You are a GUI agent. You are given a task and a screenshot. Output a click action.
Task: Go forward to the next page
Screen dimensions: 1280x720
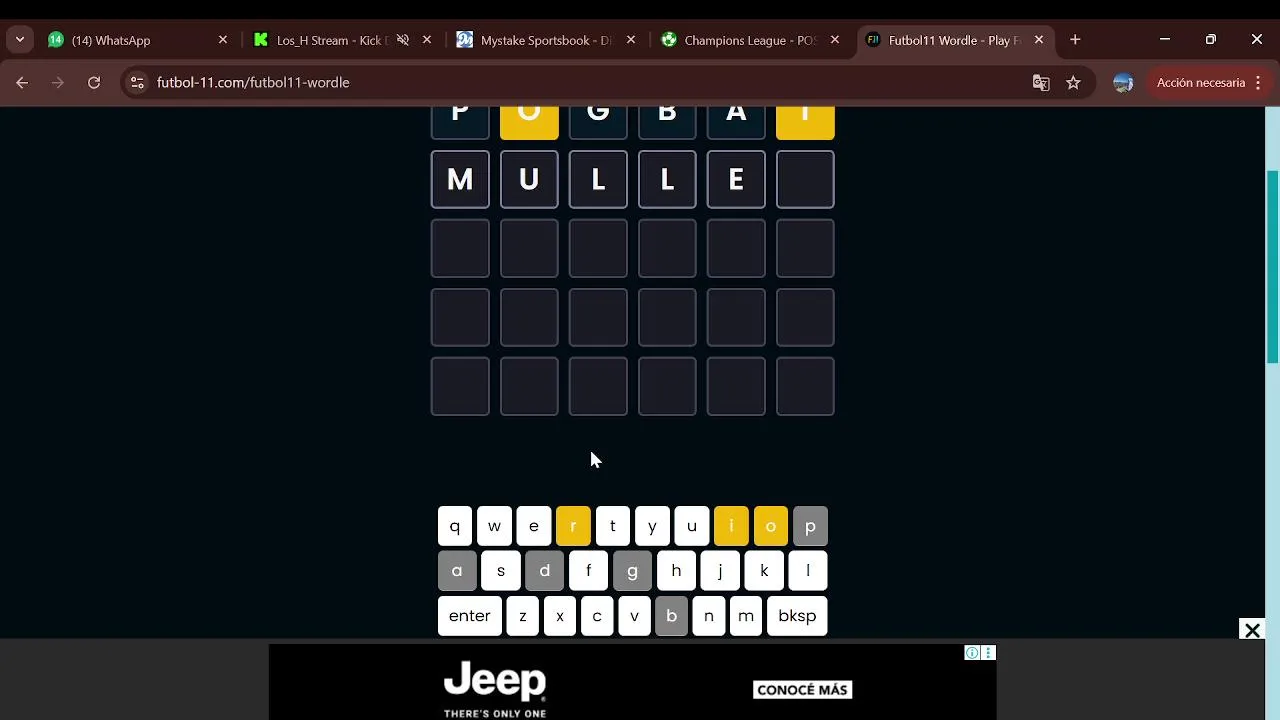(x=58, y=83)
